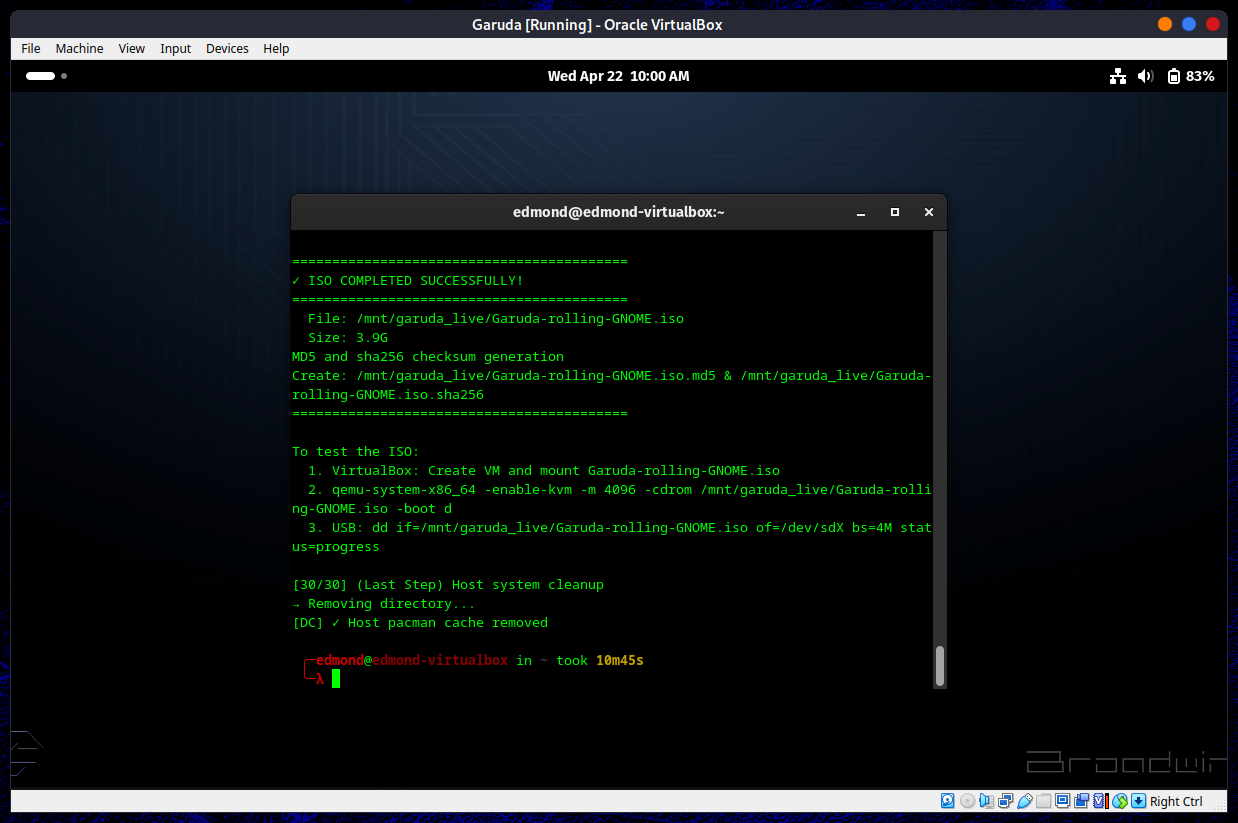1238x823 pixels.
Task: Click the CPU virtualization status icon
Action: (x=1101, y=801)
